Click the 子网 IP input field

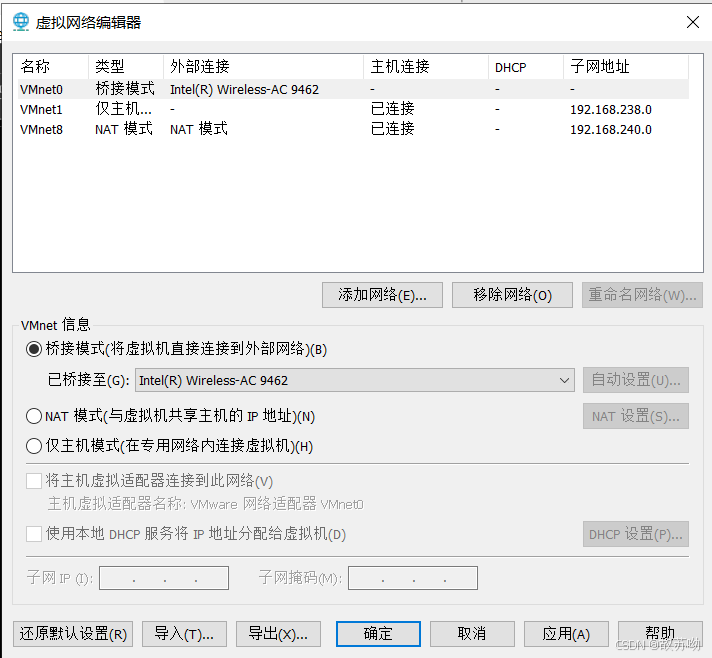164,578
